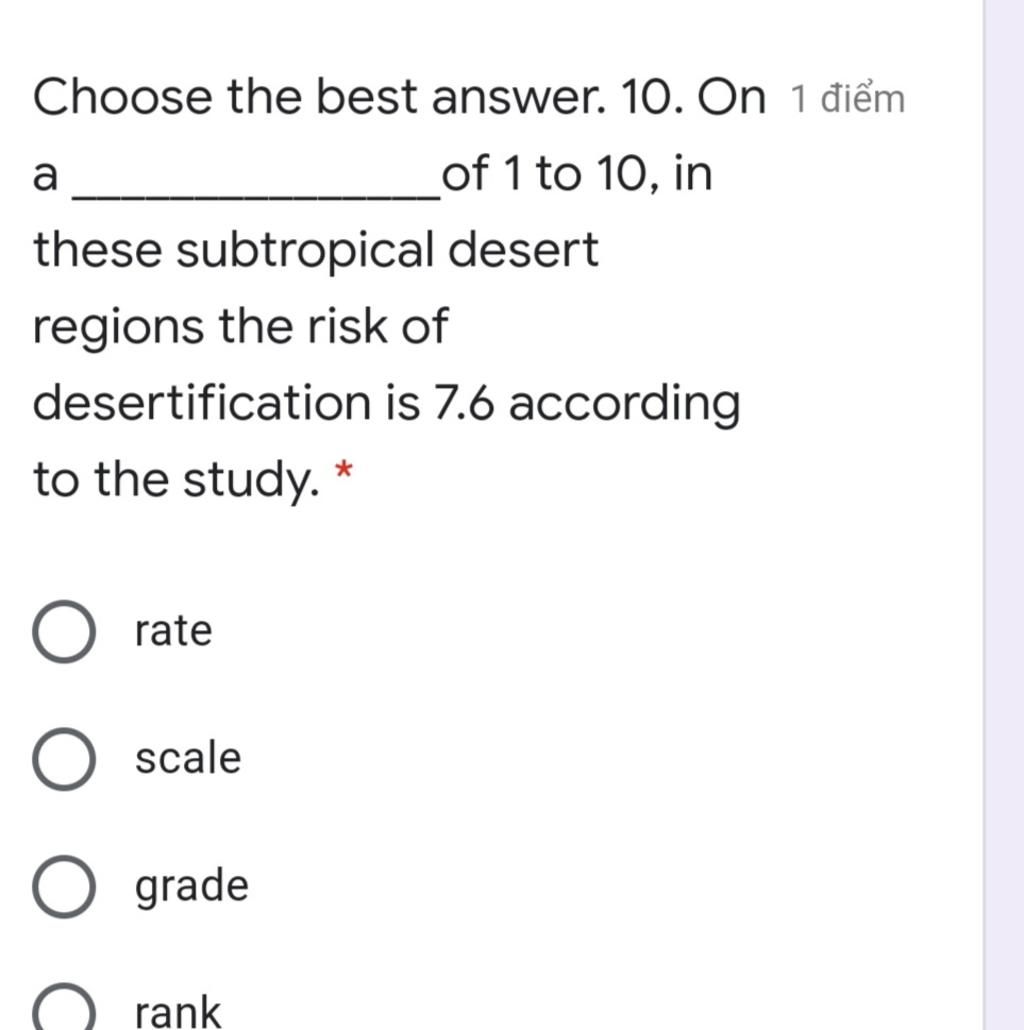Click the "these subtropical desert" text line
Screen dimensions: 1024x1030
[316, 250]
